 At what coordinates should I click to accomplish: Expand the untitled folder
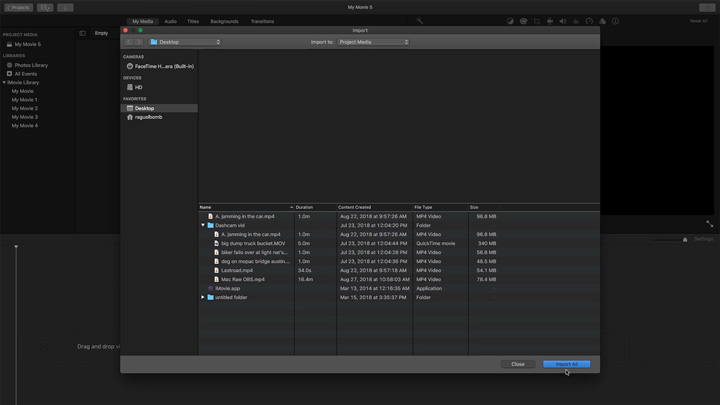tap(203, 297)
